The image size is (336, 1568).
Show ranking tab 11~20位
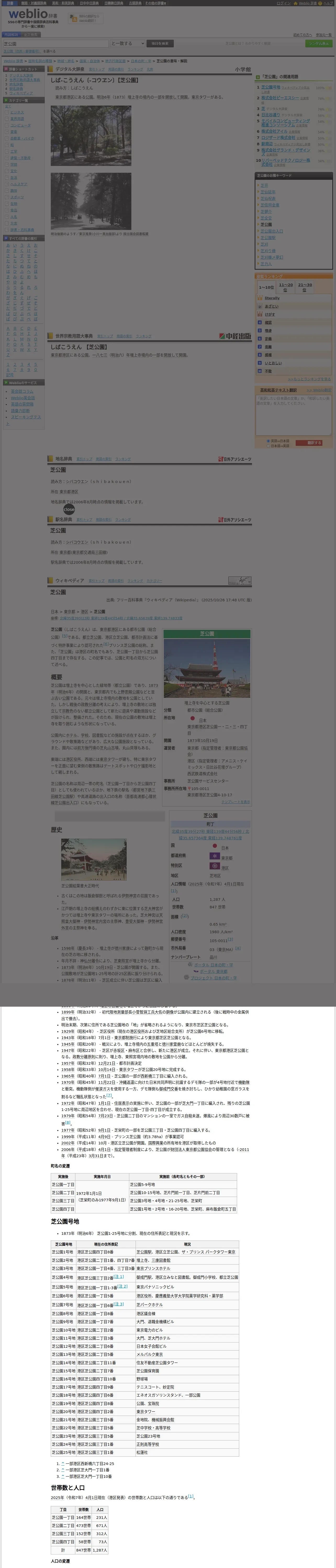(286, 287)
